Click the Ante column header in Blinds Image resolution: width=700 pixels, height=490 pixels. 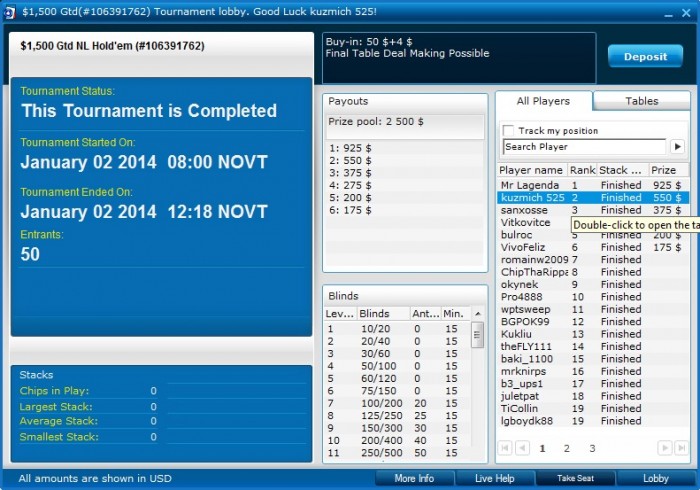[425, 314]
